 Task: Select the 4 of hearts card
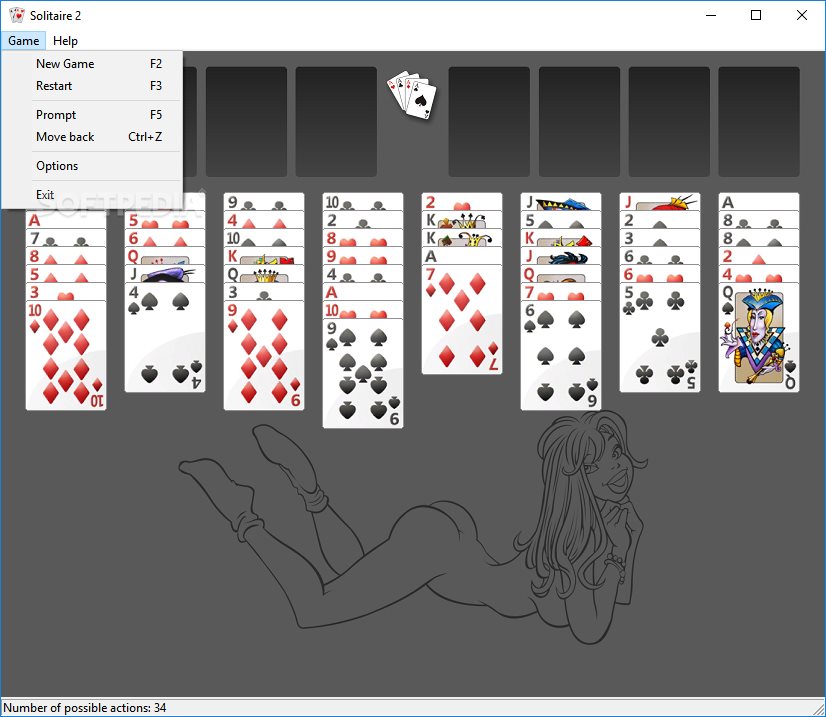(759, 274)
